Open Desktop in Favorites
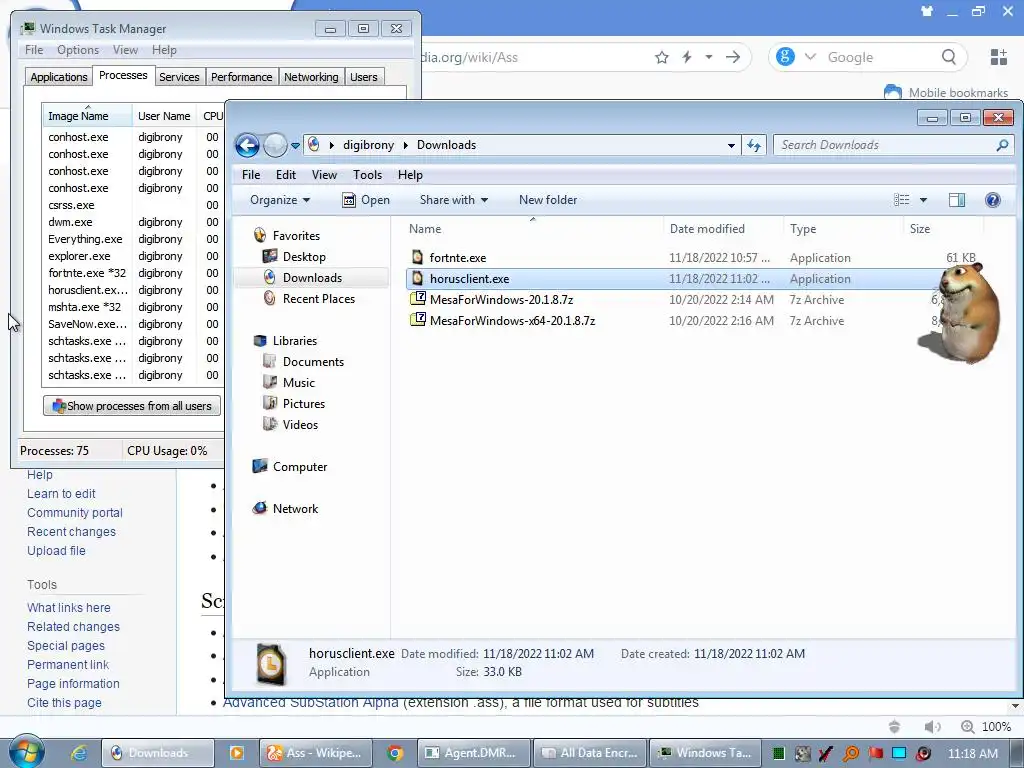 304,257
